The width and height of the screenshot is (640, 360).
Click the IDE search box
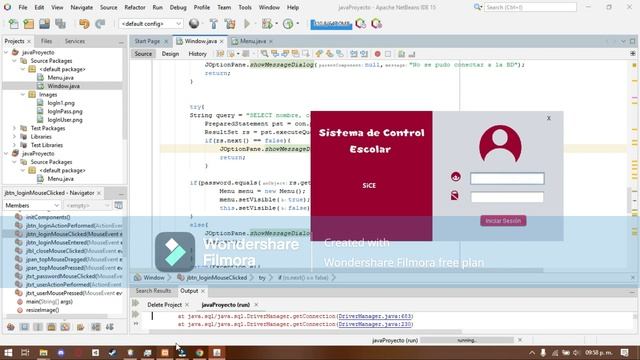tap(530, 7)
